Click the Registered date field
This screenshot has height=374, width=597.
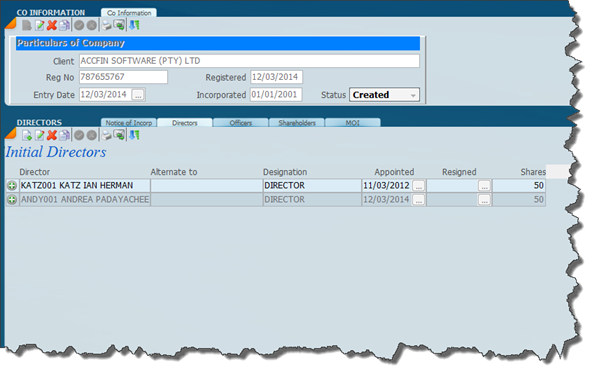276,77
